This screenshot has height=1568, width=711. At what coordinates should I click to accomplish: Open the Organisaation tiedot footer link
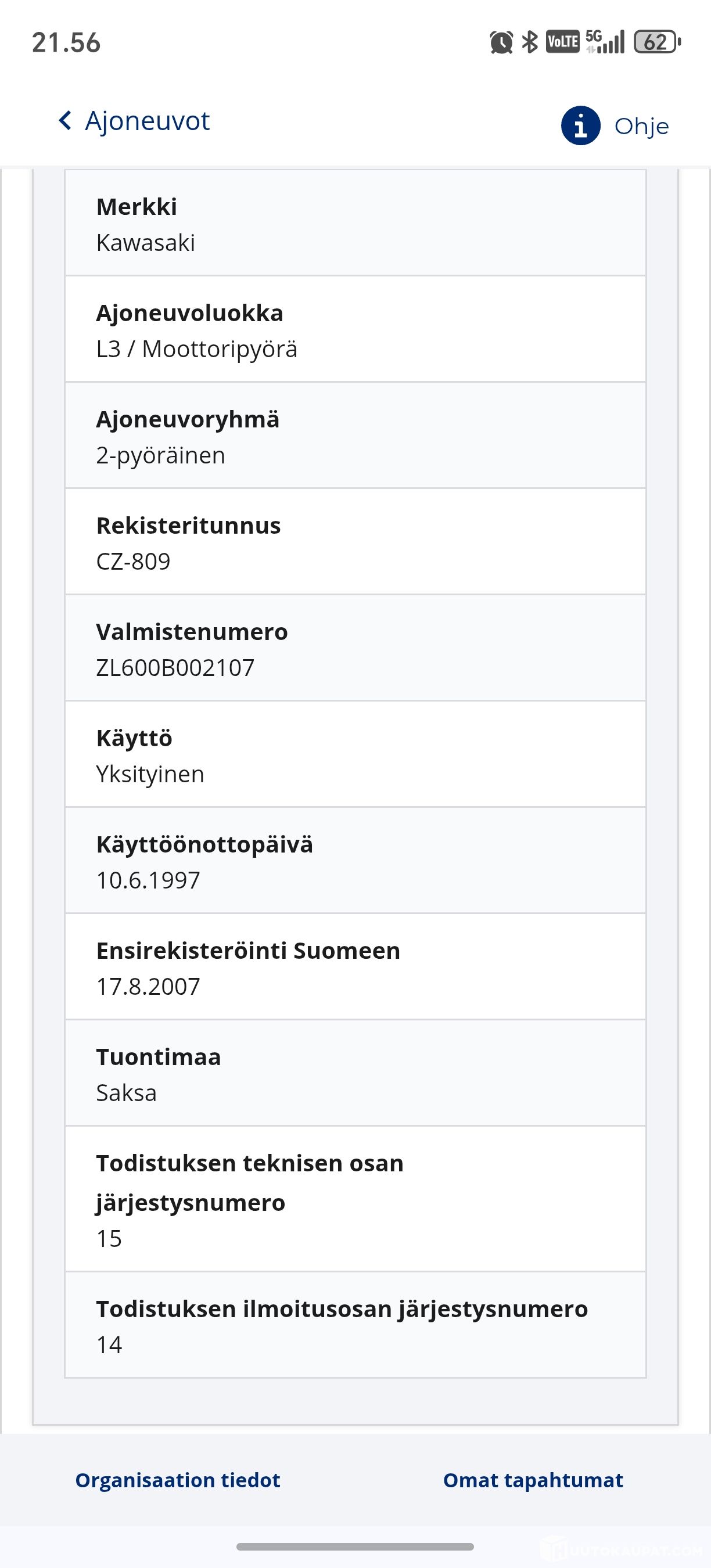pyautogui.click(x=177, y=1480)
